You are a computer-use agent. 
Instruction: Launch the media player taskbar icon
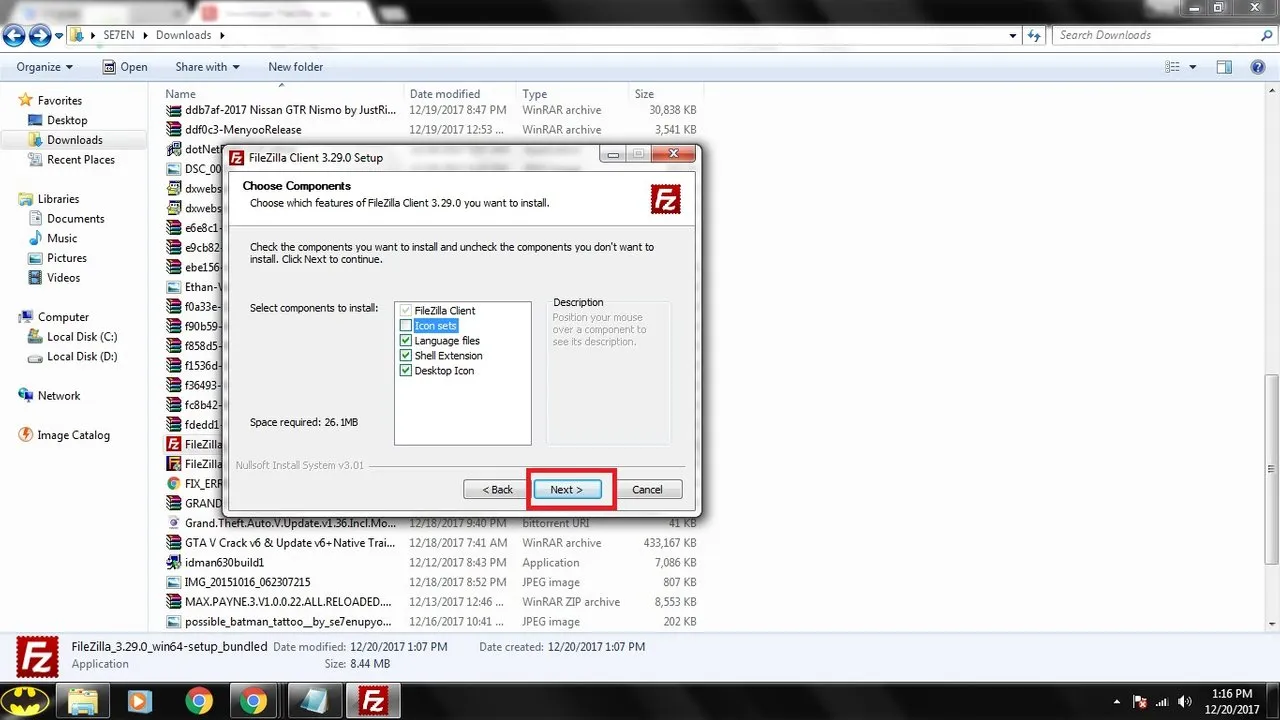[x=139, y=700]
